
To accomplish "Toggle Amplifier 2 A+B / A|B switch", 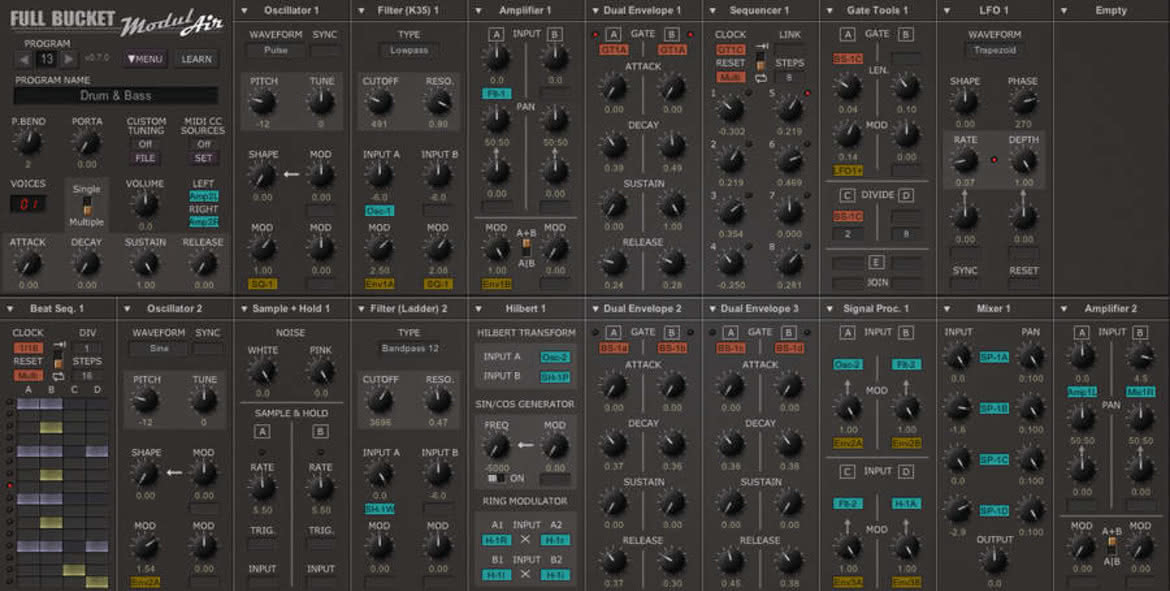I will pos(1111,545).
